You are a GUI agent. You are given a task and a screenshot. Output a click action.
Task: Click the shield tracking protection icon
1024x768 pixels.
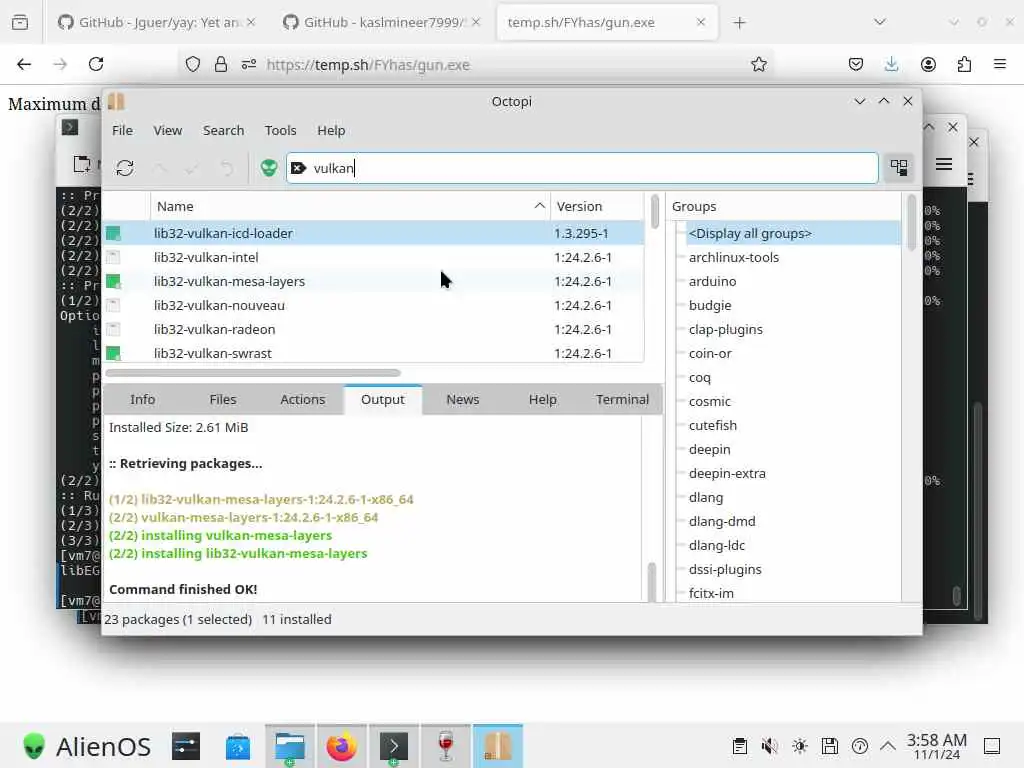pos(193,64)
